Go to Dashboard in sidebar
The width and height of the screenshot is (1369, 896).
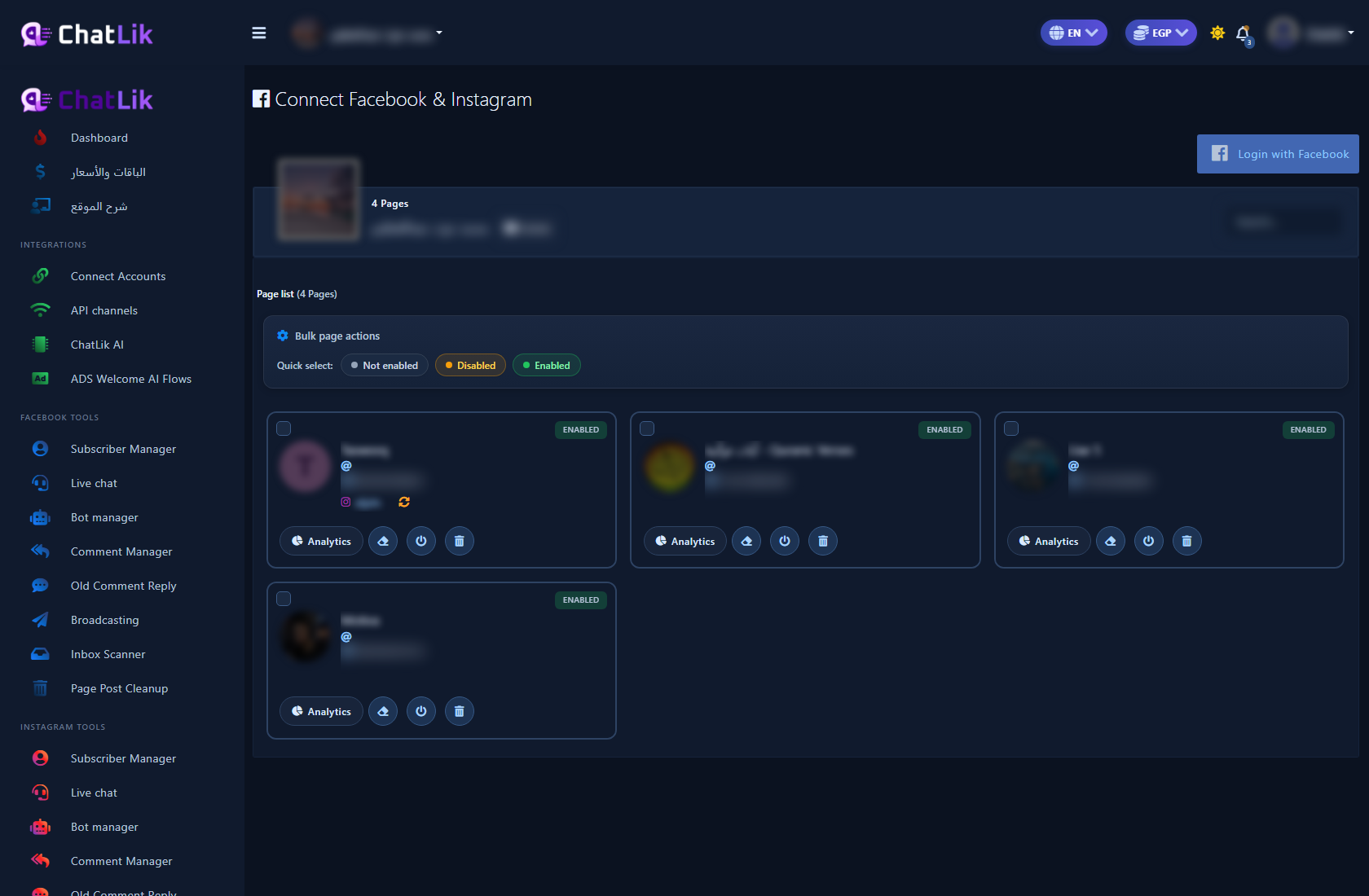click(x=99, y=138)
